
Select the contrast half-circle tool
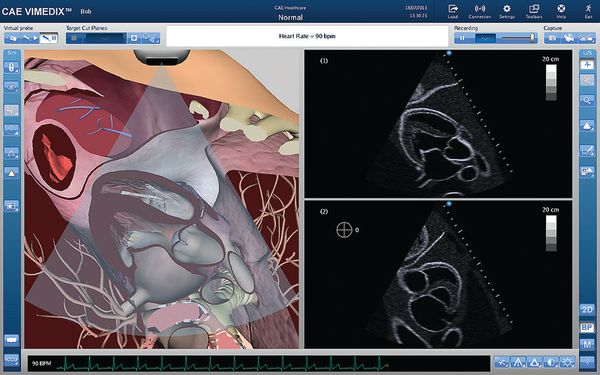click(x=551, y=362)
